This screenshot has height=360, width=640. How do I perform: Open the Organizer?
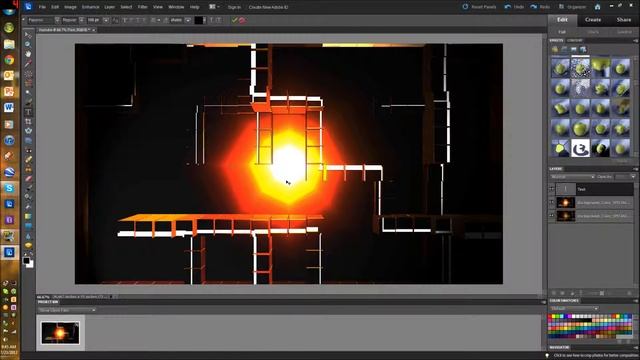[x=572, y=7]
